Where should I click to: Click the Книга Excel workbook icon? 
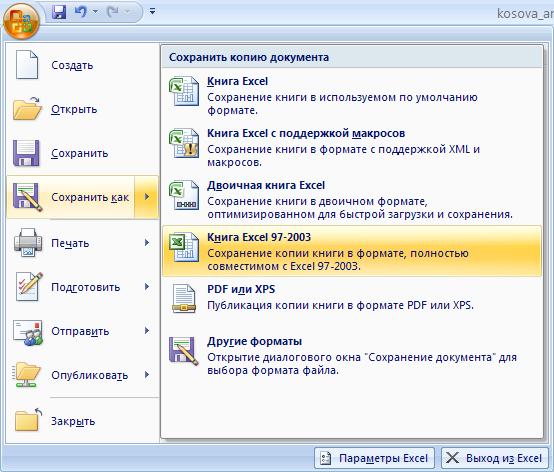click(184, 91)
